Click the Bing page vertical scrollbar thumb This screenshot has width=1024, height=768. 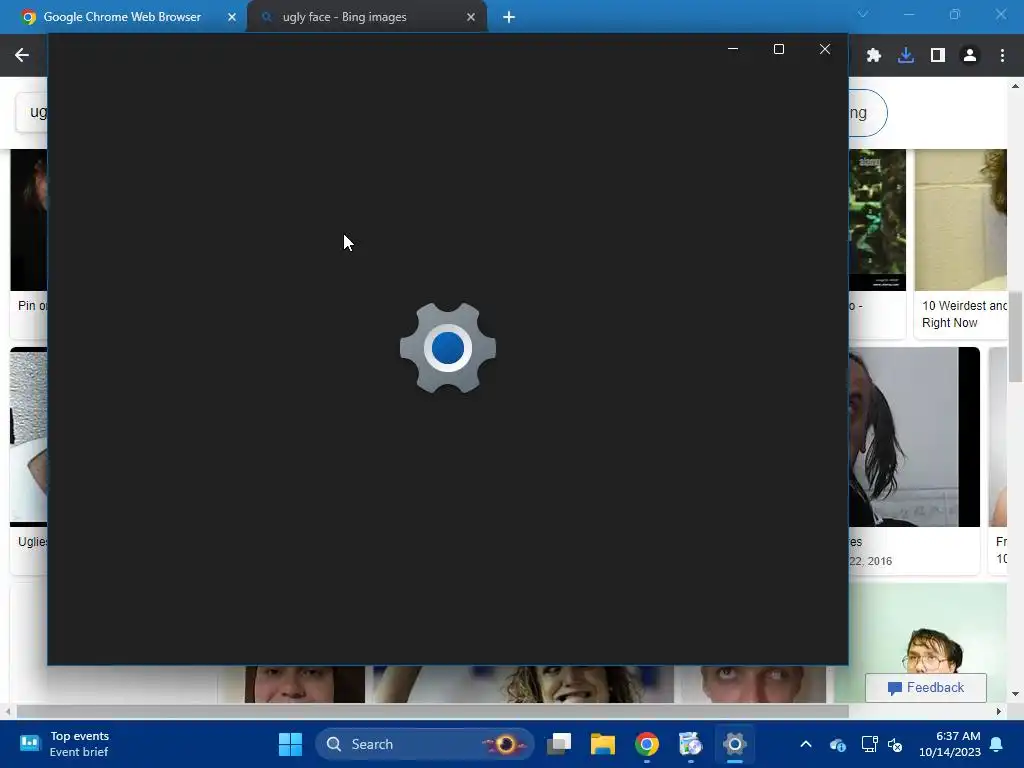1016,337
